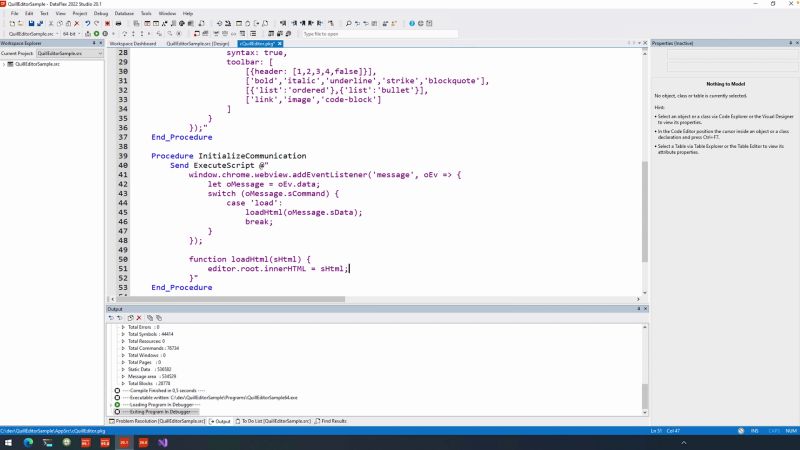800x450 pixels.
Task: Switch to the Workspace Dashboard tab
Action: coord(133,44)
